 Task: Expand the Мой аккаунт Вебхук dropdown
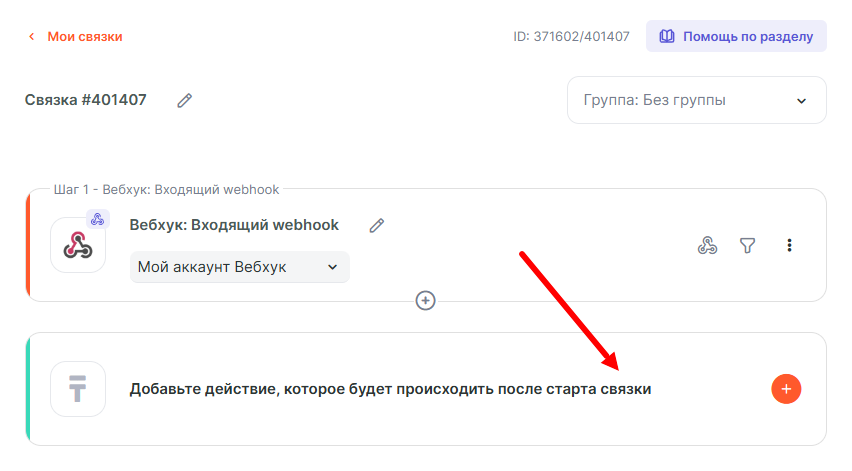pos(239,267)
